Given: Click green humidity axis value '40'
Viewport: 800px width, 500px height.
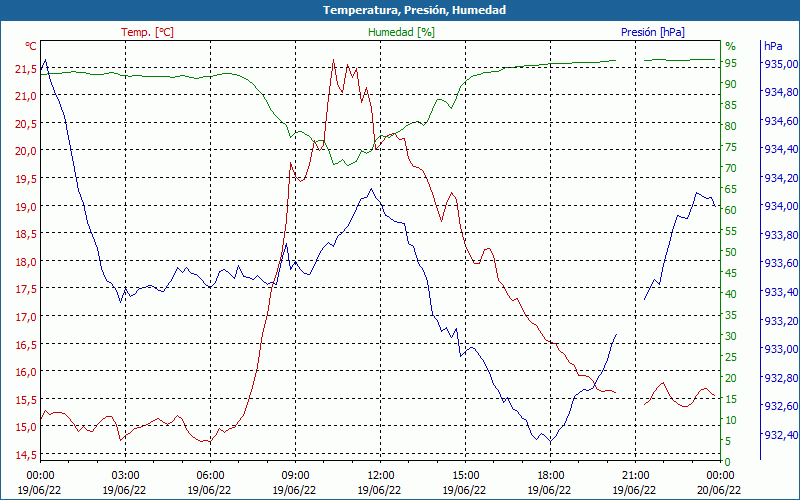Looking at the screenshot, I should (731, 294).
